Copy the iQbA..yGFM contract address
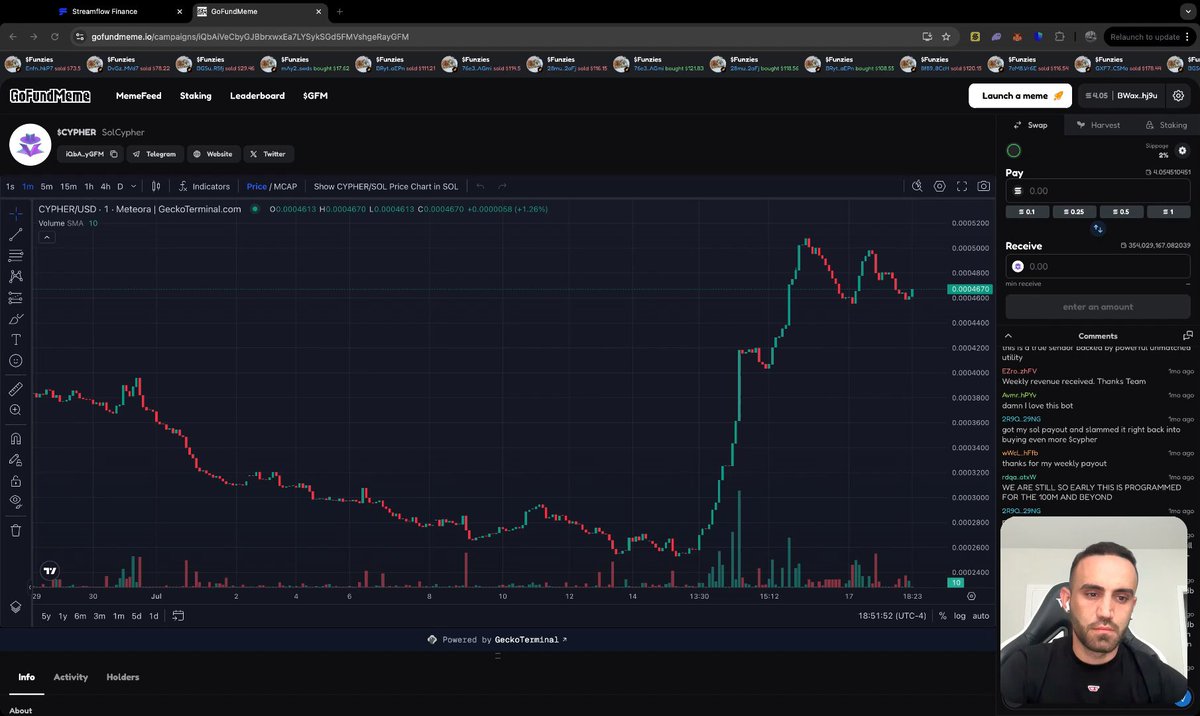This screenshot has width=1200, height=716. [x=114, y=154]
